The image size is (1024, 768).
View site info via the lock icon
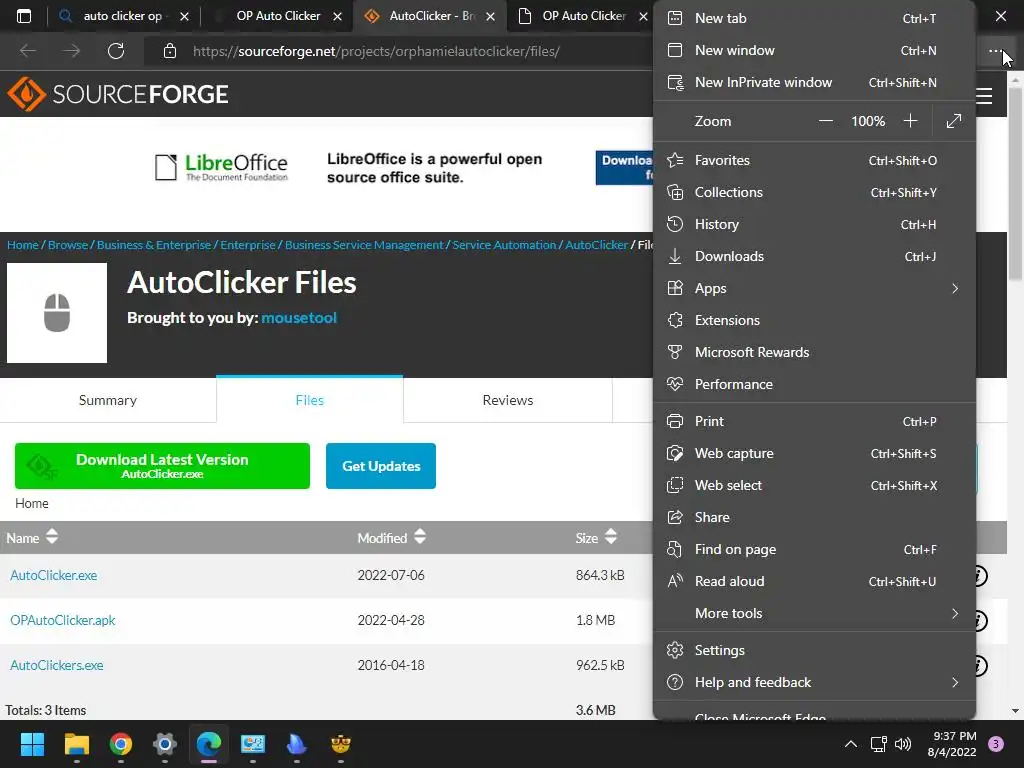[x=170, y=51]
